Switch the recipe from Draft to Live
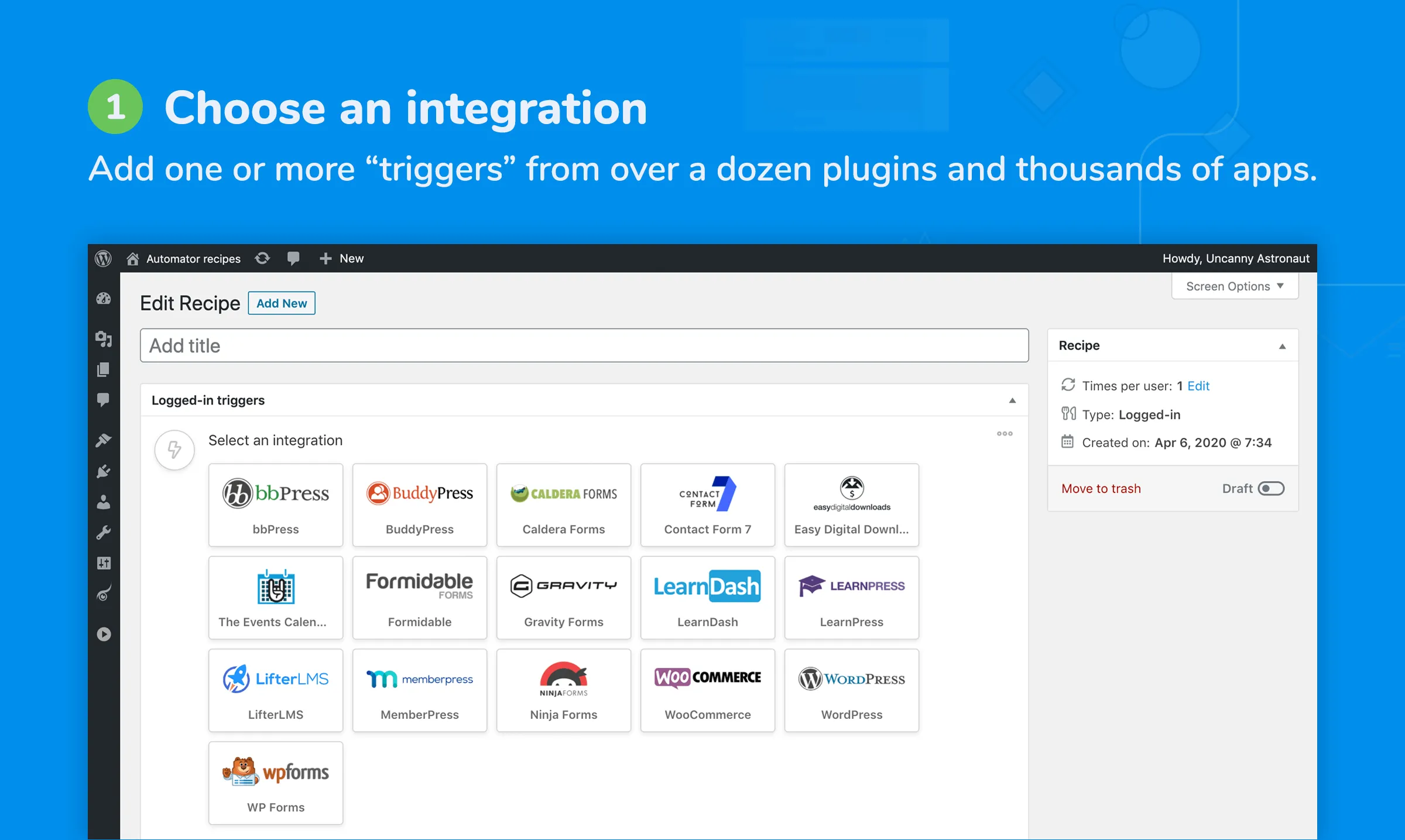The width and height of the screenshot is (1405, 840). coord(1271,488)
